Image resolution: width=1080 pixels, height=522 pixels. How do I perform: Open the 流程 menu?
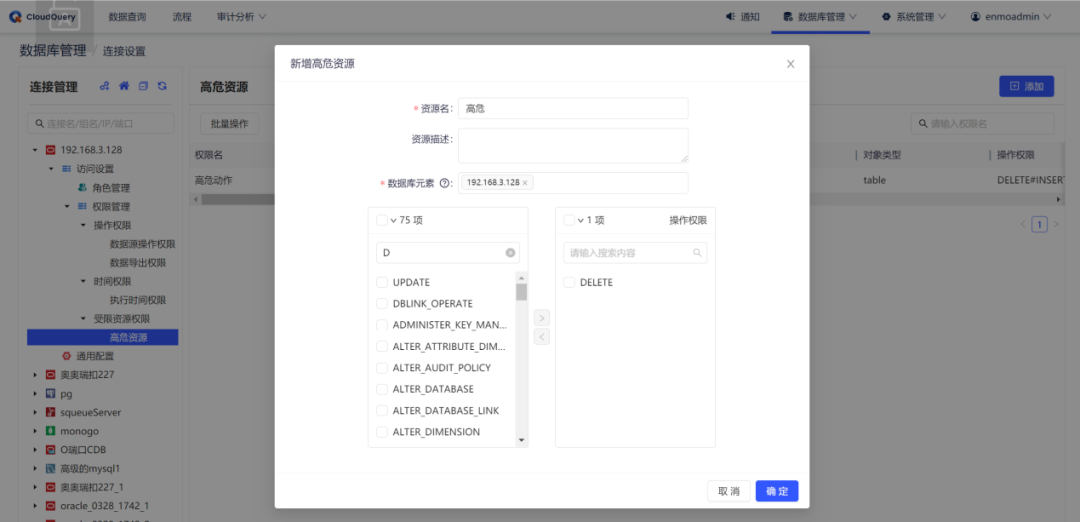(182, 17)
